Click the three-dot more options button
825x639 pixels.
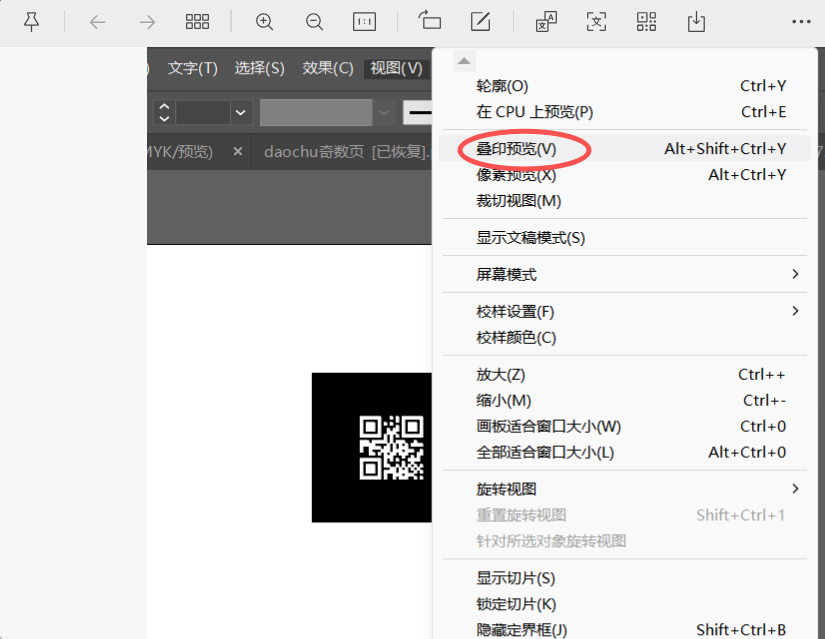(801, 21)
